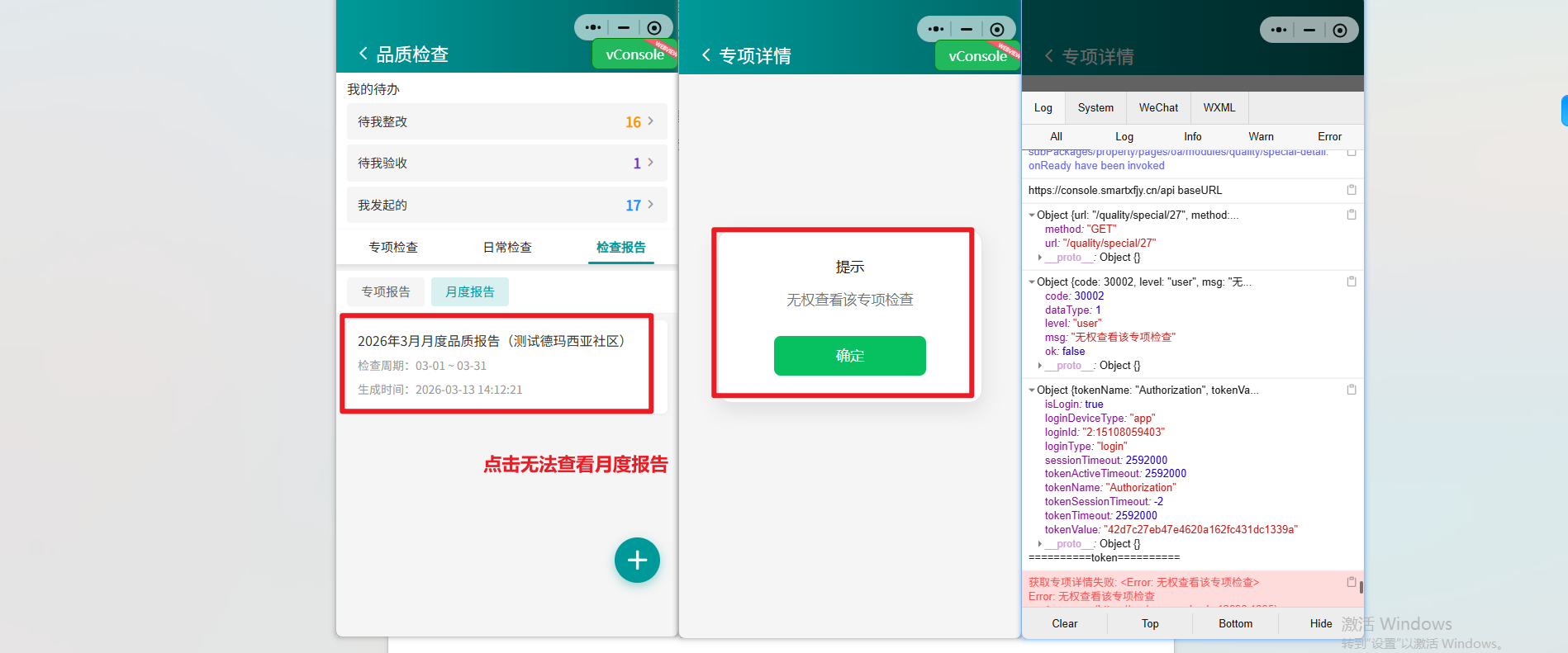Copy the red 获取专项详情失败 error log
Screen dimensions: 1568x653
[x=1352, y=582]
